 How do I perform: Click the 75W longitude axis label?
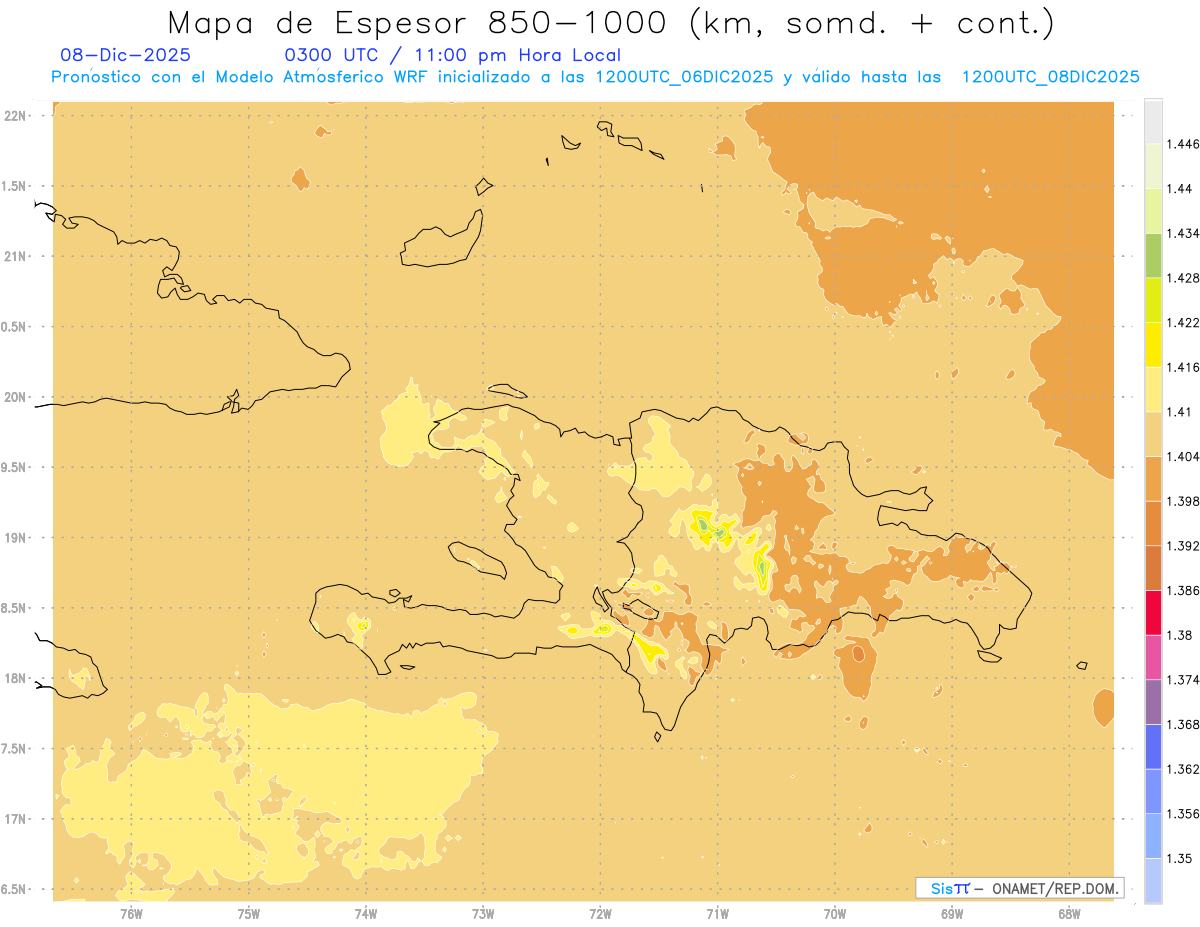point(248,914)
